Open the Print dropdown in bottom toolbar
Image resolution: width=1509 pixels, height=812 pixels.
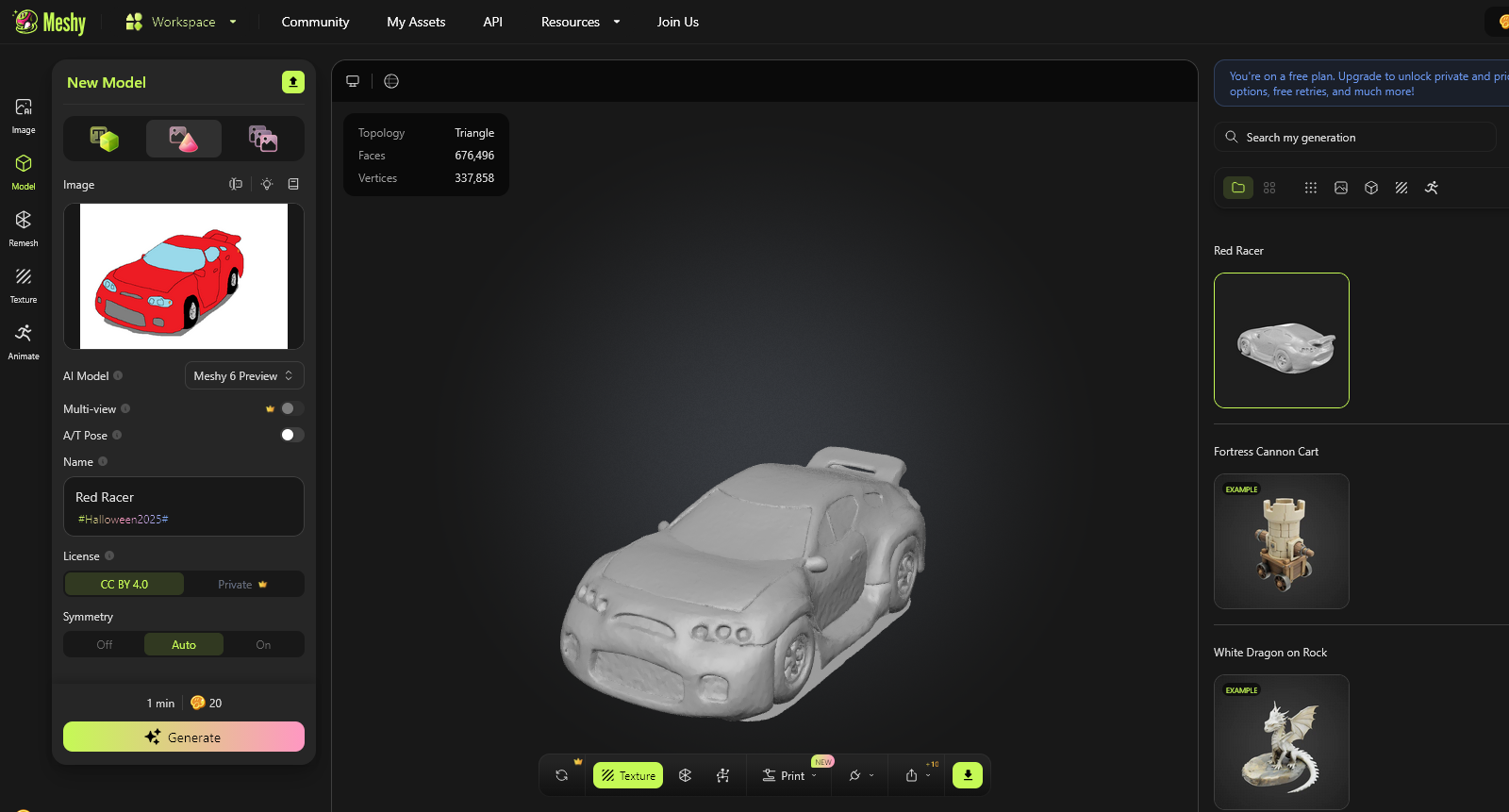(790, 775)
